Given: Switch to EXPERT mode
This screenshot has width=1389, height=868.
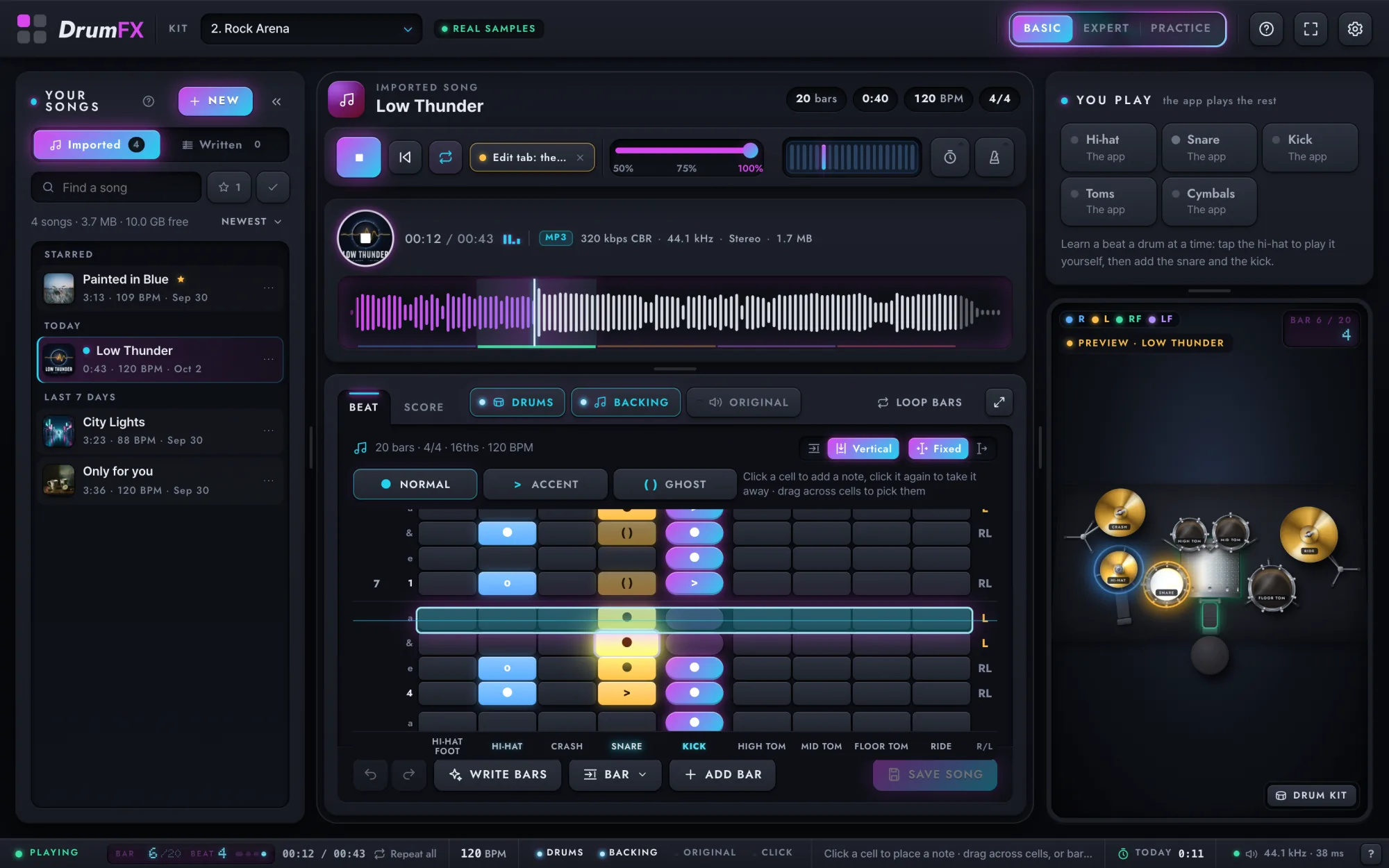Looking at the screenshot, I should click(x=1106, y=28).
